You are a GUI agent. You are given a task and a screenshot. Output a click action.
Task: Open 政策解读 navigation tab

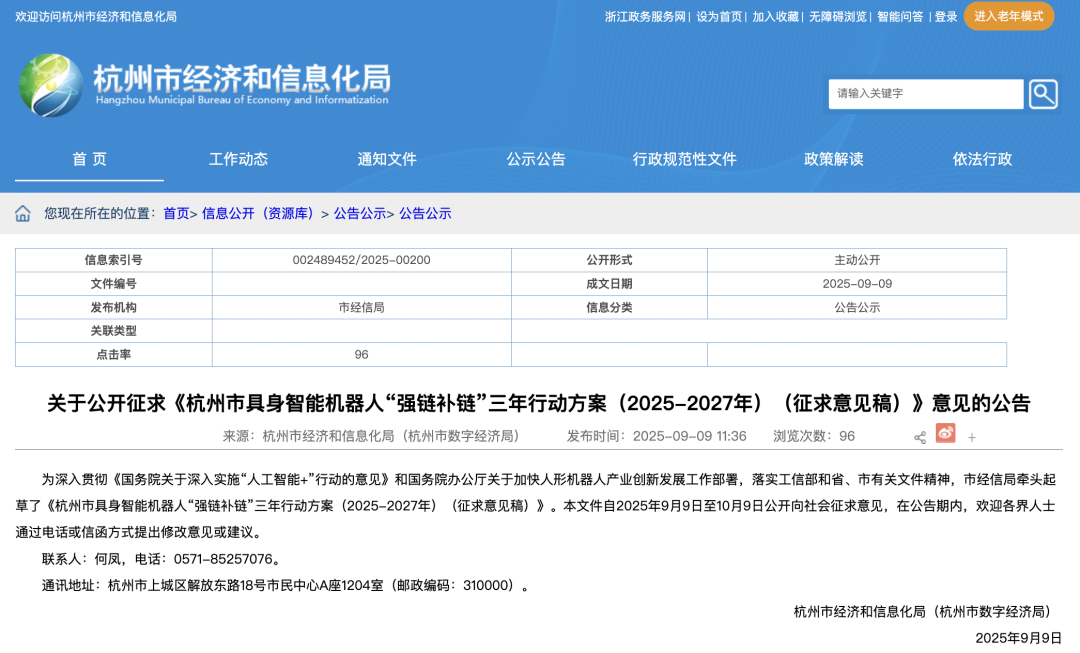pos(833,159)
